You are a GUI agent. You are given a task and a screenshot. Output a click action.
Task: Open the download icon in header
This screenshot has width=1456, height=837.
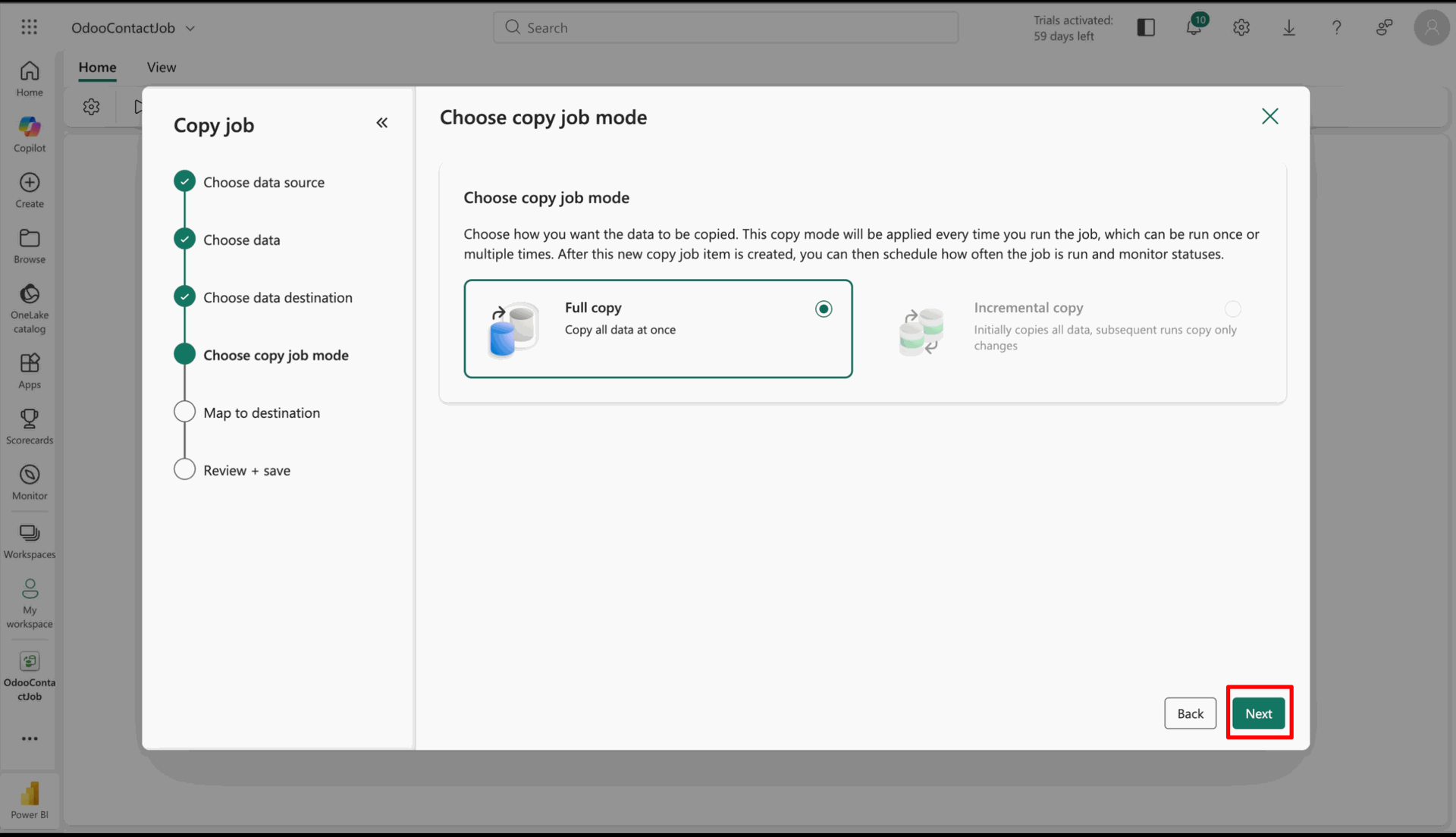1288,28
